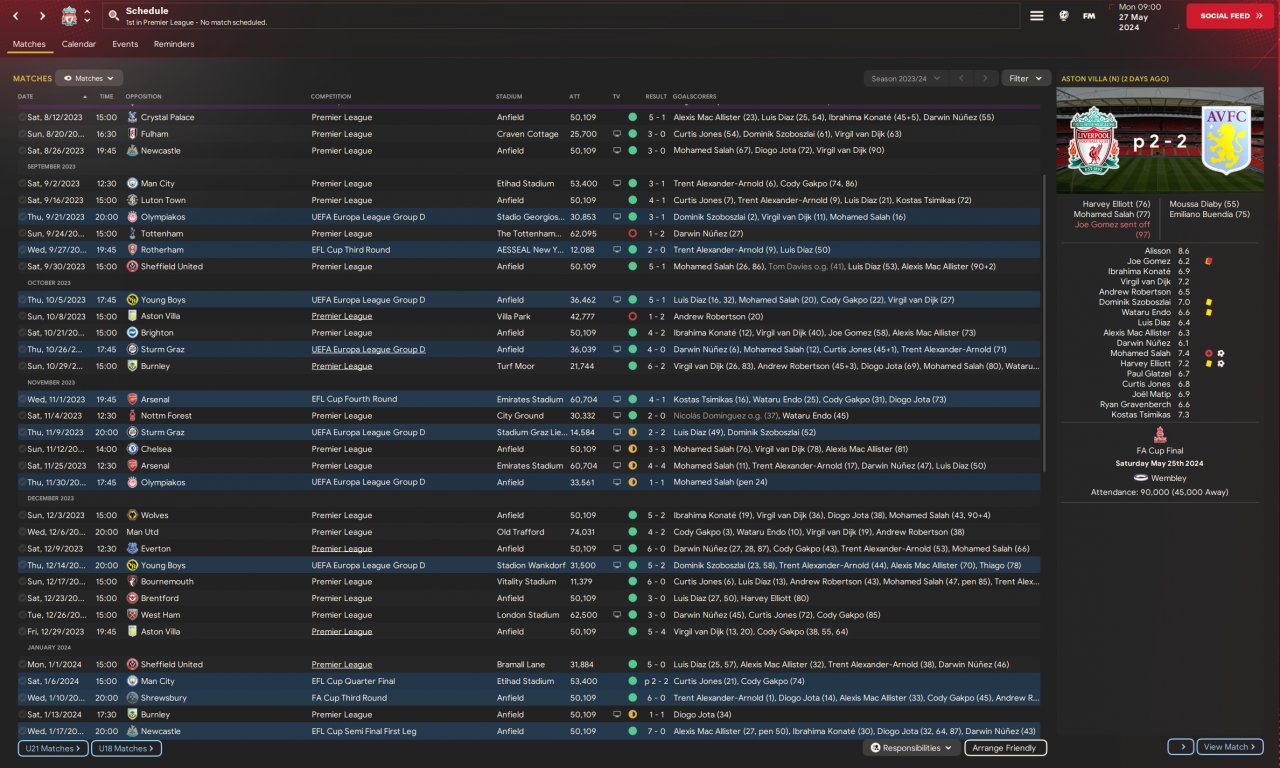1280x768 pixels.
Task: Click the red loss indicator on Tottenham row
Action: (x=632, y=233)
